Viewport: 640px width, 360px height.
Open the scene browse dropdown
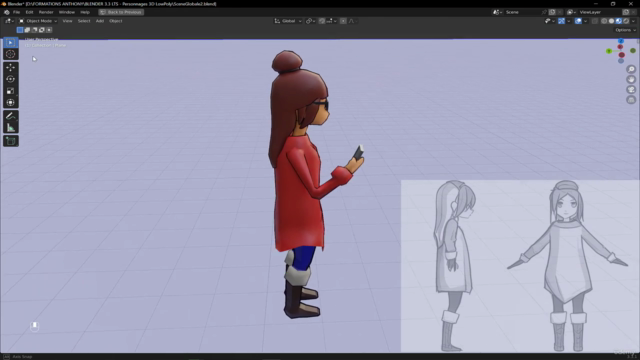click(497, 12)
